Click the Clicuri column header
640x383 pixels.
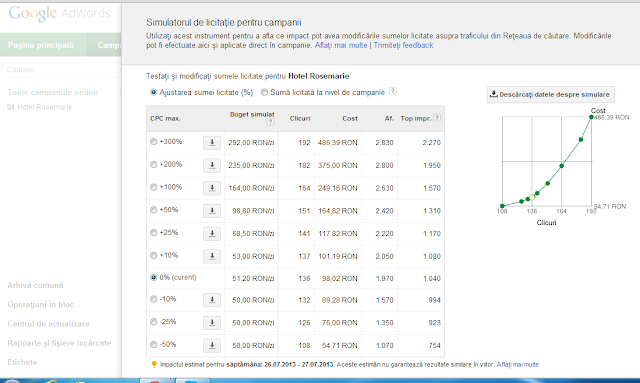(x=300, y=118)
